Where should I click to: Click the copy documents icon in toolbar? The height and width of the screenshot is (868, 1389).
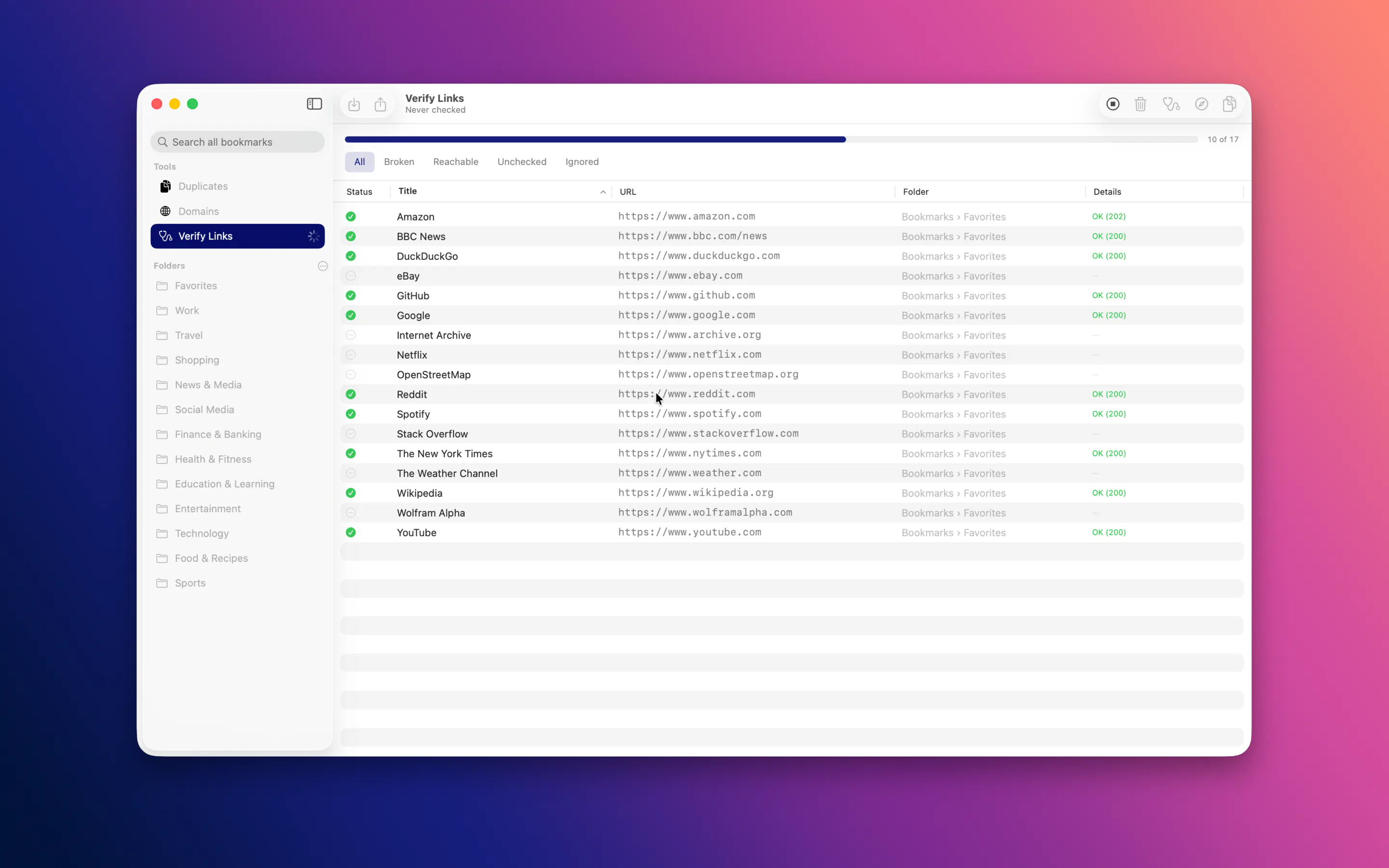[1229, 104]
